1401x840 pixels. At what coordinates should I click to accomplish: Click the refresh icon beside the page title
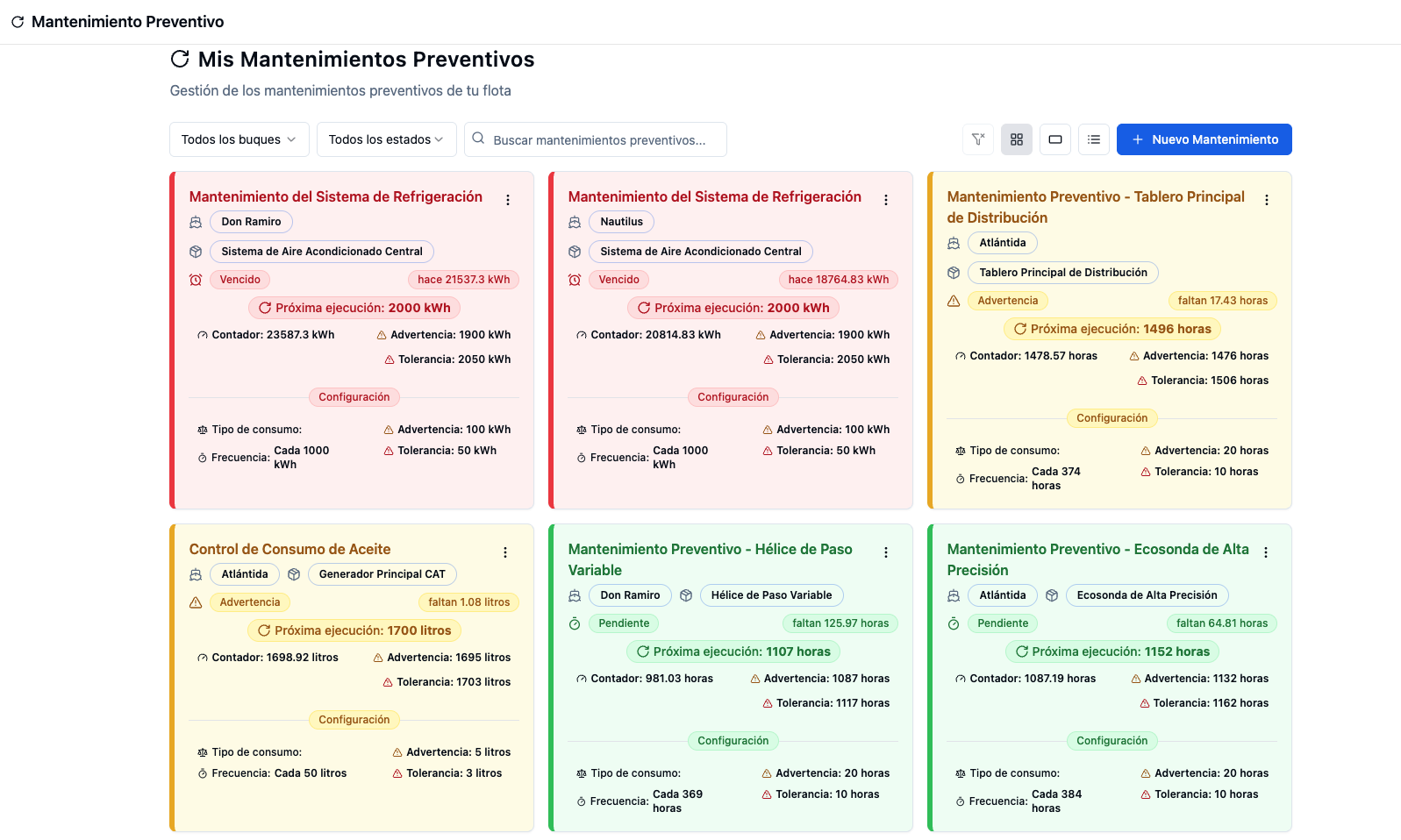point(180,59)
